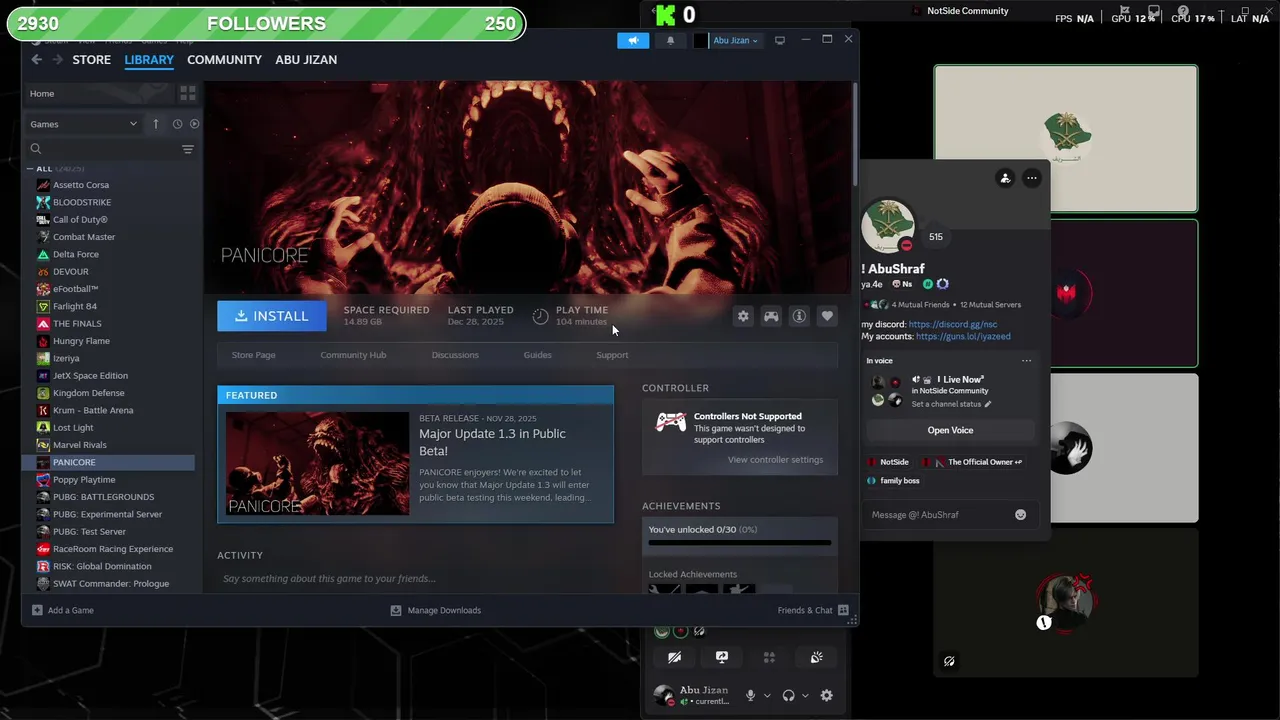Select PUBG: BATTLEGROUNDS in library list
Viewport: 1280px width, 720px height.
[x=103, y=497]
